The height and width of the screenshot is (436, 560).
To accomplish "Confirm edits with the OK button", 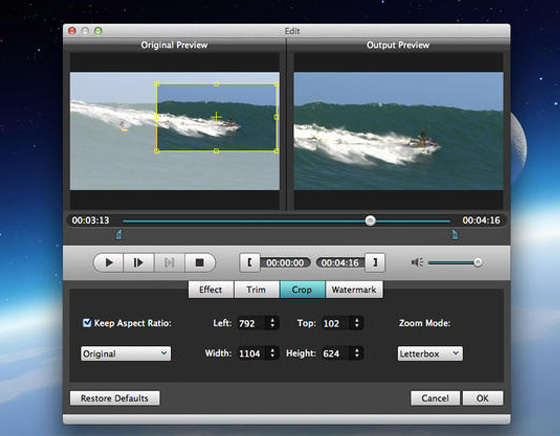I will (482, 398).
